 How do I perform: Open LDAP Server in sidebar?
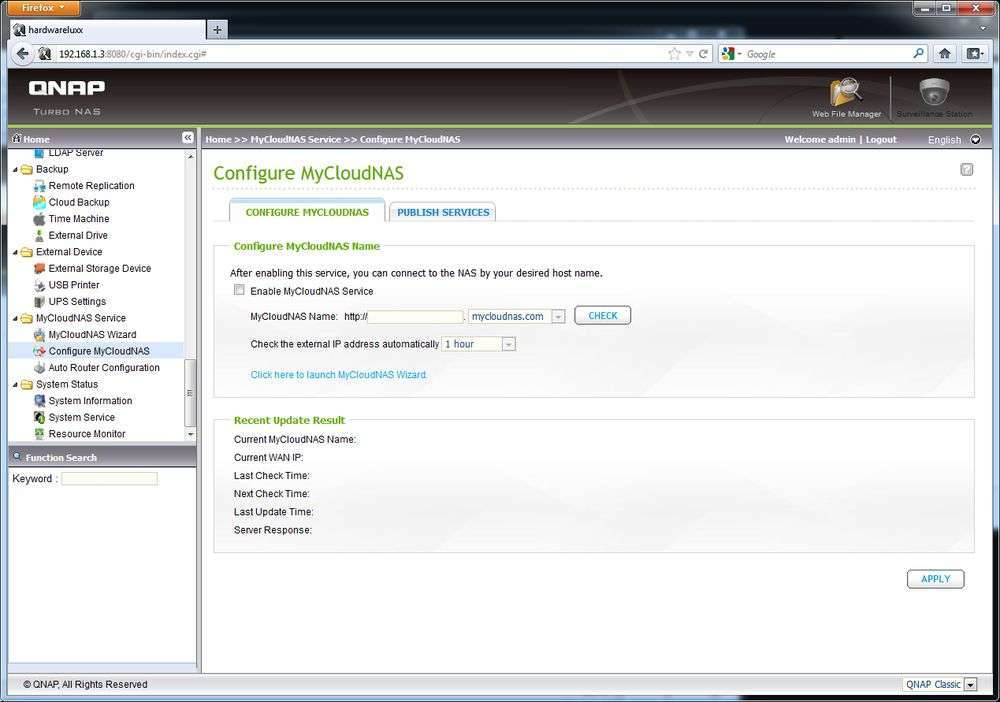tap(75, 153)
